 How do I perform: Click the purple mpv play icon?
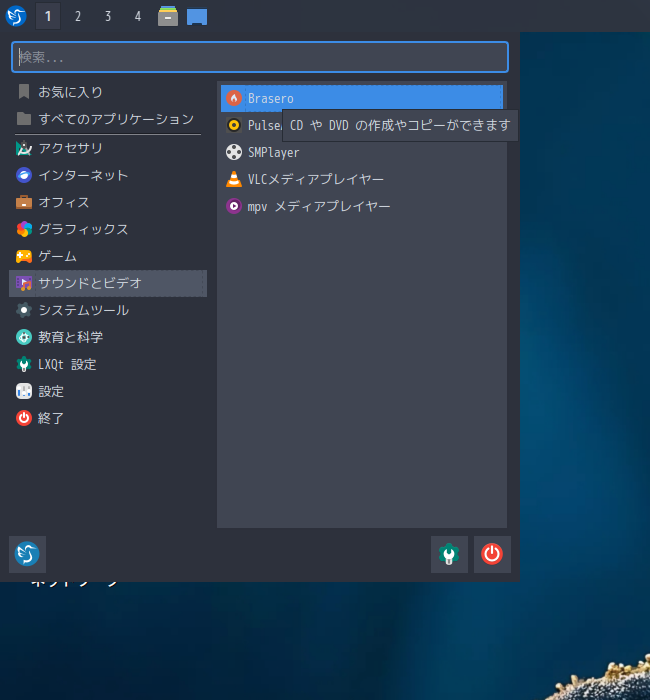click(234, 206)
